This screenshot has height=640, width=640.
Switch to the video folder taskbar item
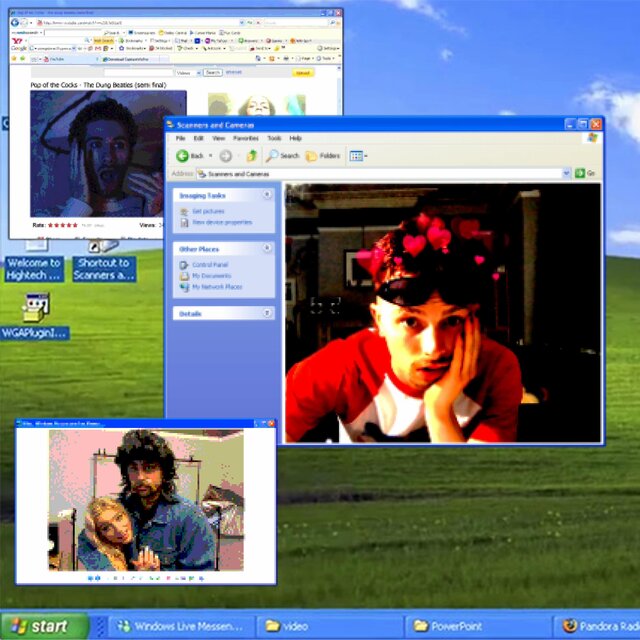pyautogui.click(x=330, y=626)
